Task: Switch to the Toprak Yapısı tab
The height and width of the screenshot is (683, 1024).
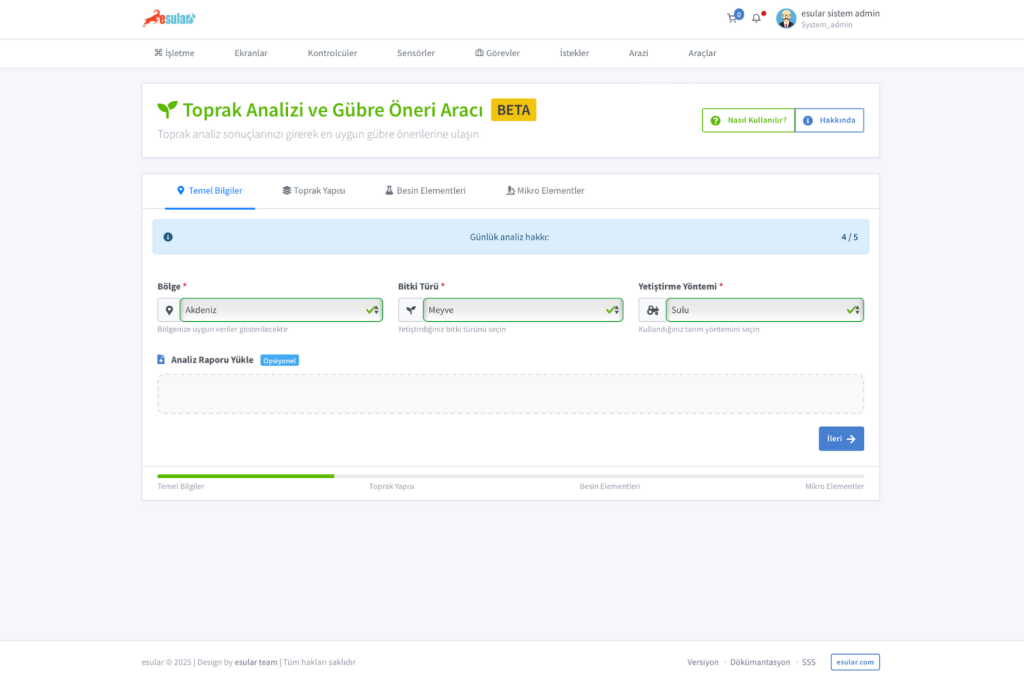Action: (314, 190)
